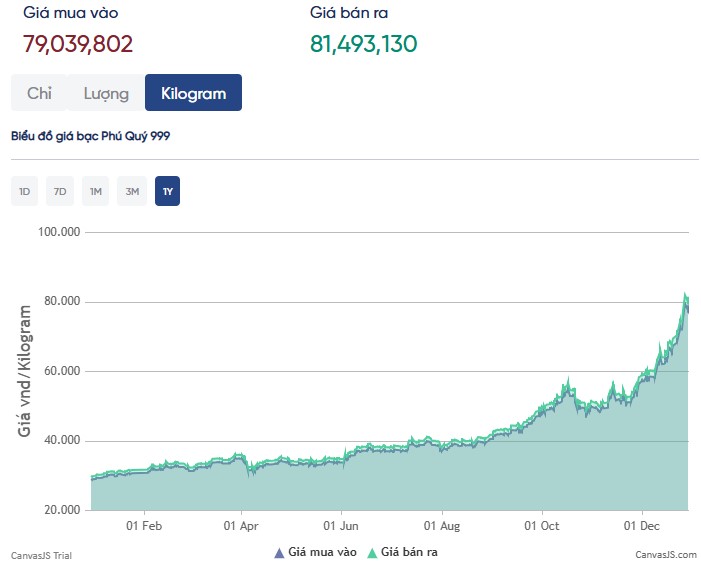Click the 01 Aug x-axis label
Screen dimensions: 701x566
pyautogui.click(x=442, y=524)
